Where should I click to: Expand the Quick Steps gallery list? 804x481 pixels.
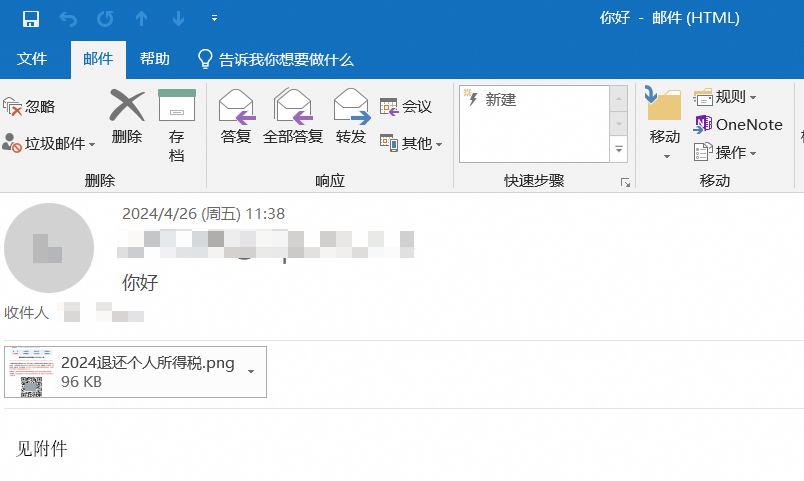(619, 150)
